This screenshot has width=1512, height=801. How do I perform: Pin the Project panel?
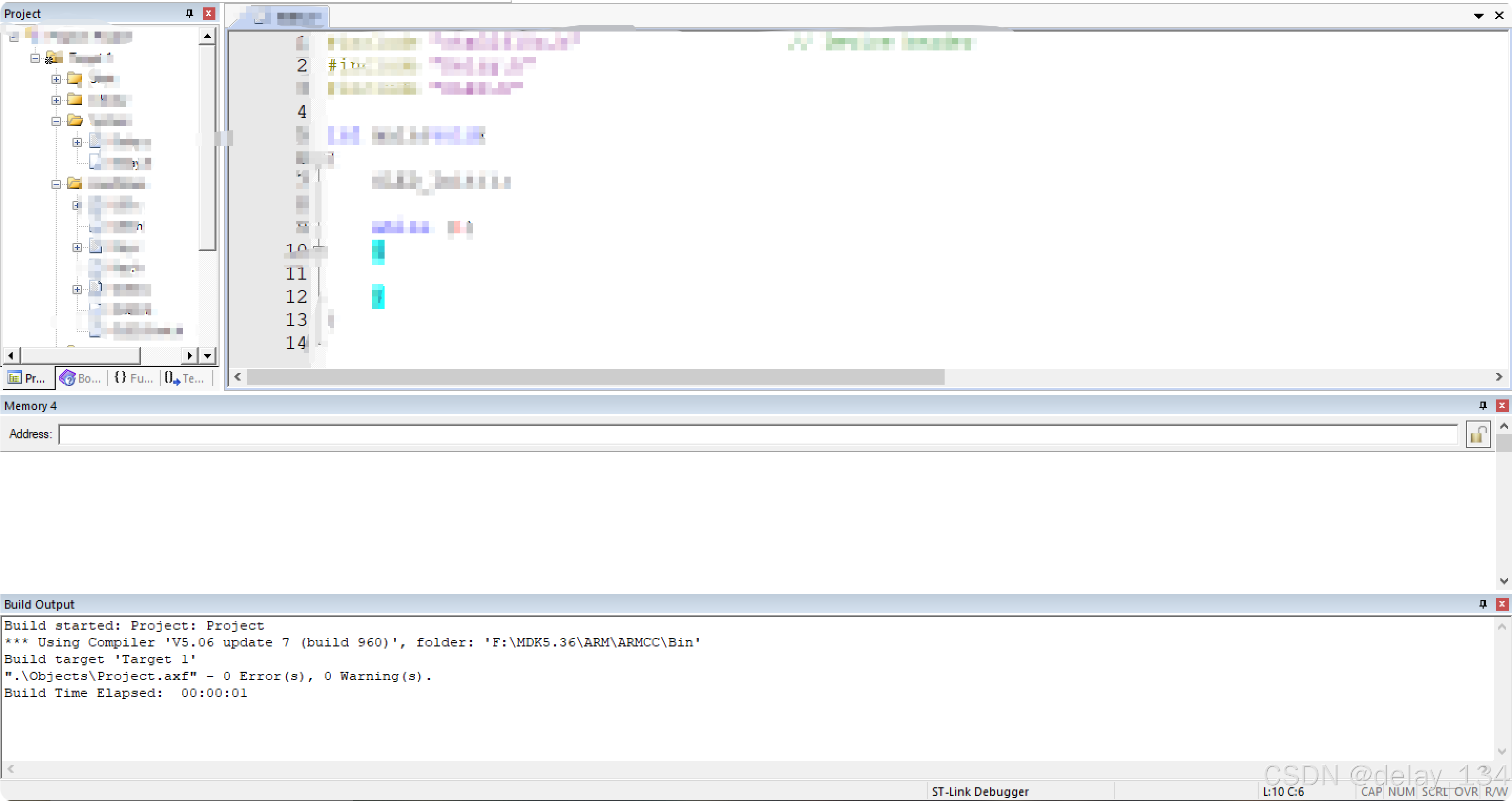click(x=189, y=13)
